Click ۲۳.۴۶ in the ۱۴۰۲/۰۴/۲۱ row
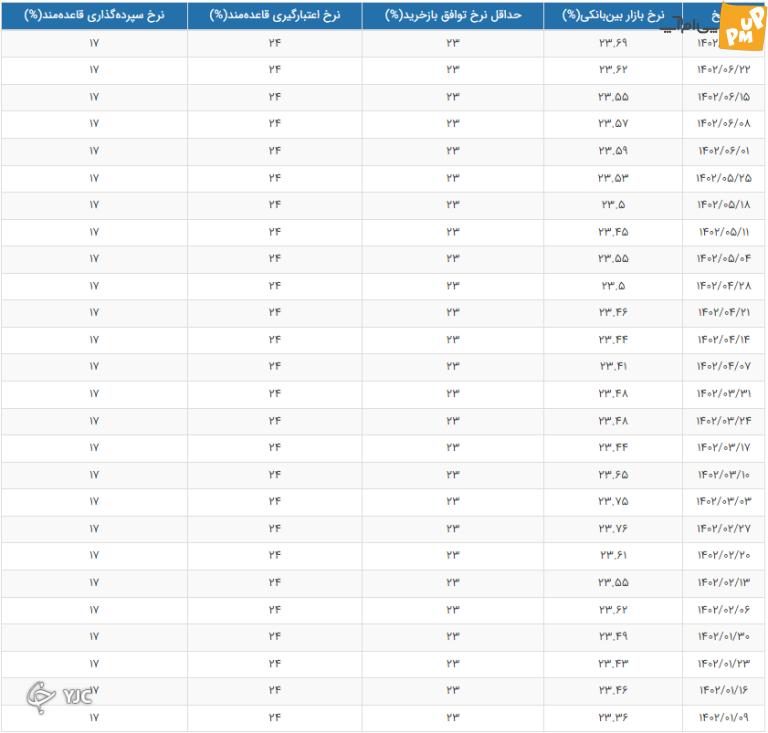The width and height of the screenshot is (768, 733). tap(613, 312)
